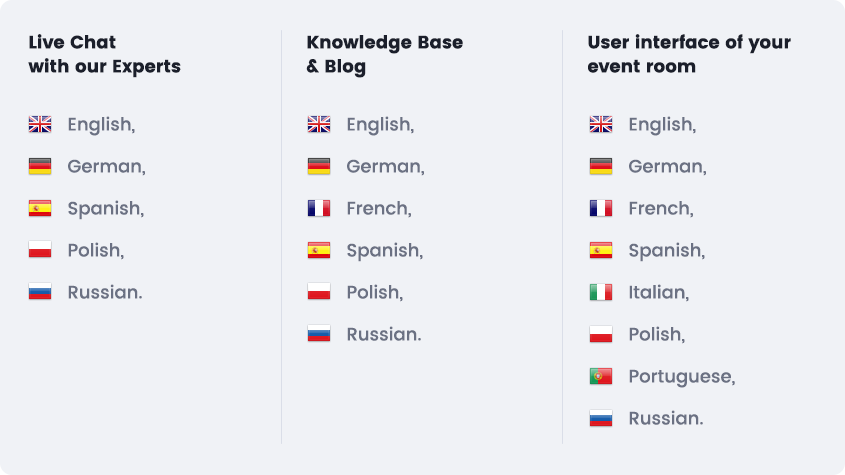Viewport: 845px width, 475px height.
Task: Click the German label in Knowledge Base column
Action: point(385,167)
